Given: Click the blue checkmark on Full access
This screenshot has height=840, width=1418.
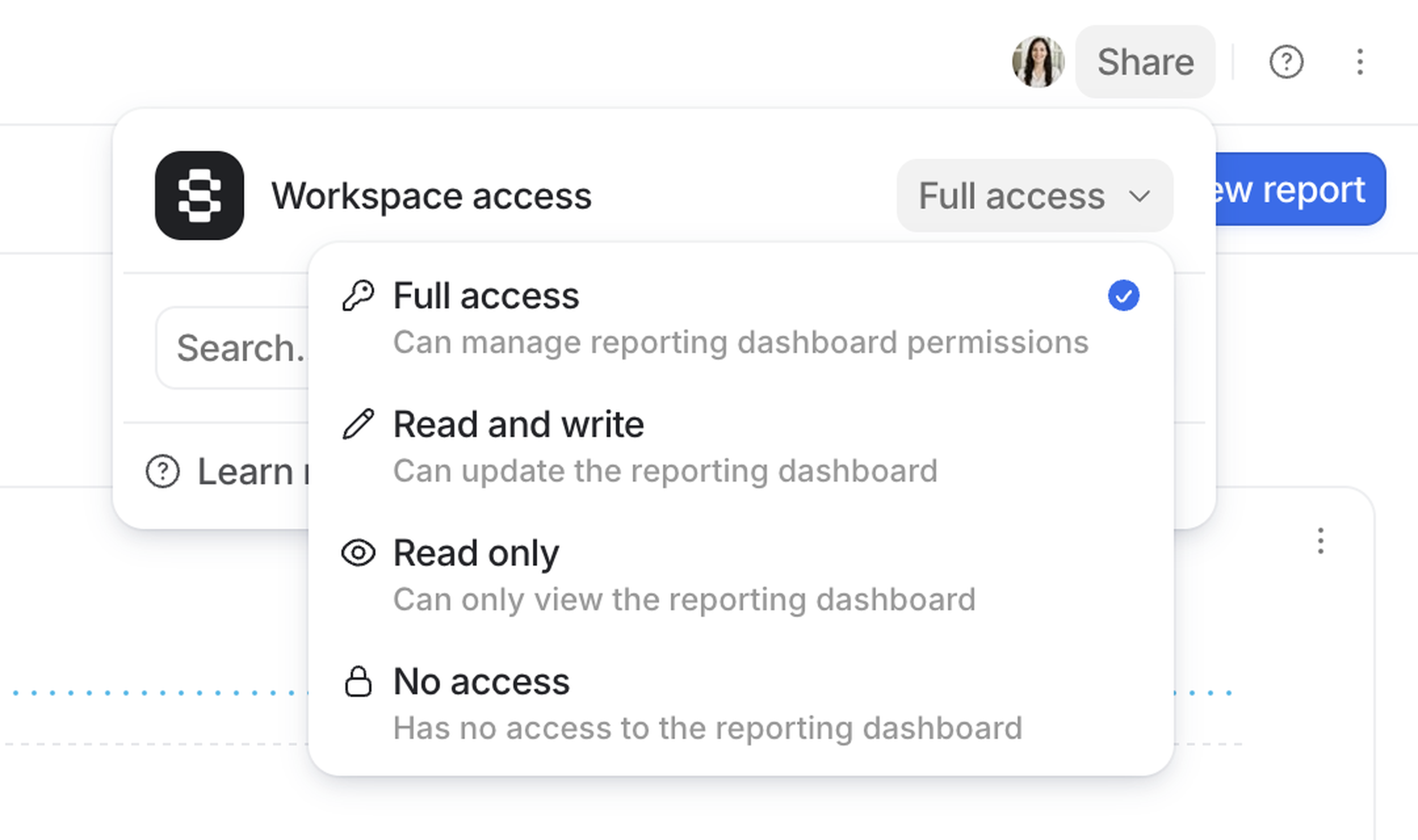Looking at the screenshot, I should [x=1124, y=295].
